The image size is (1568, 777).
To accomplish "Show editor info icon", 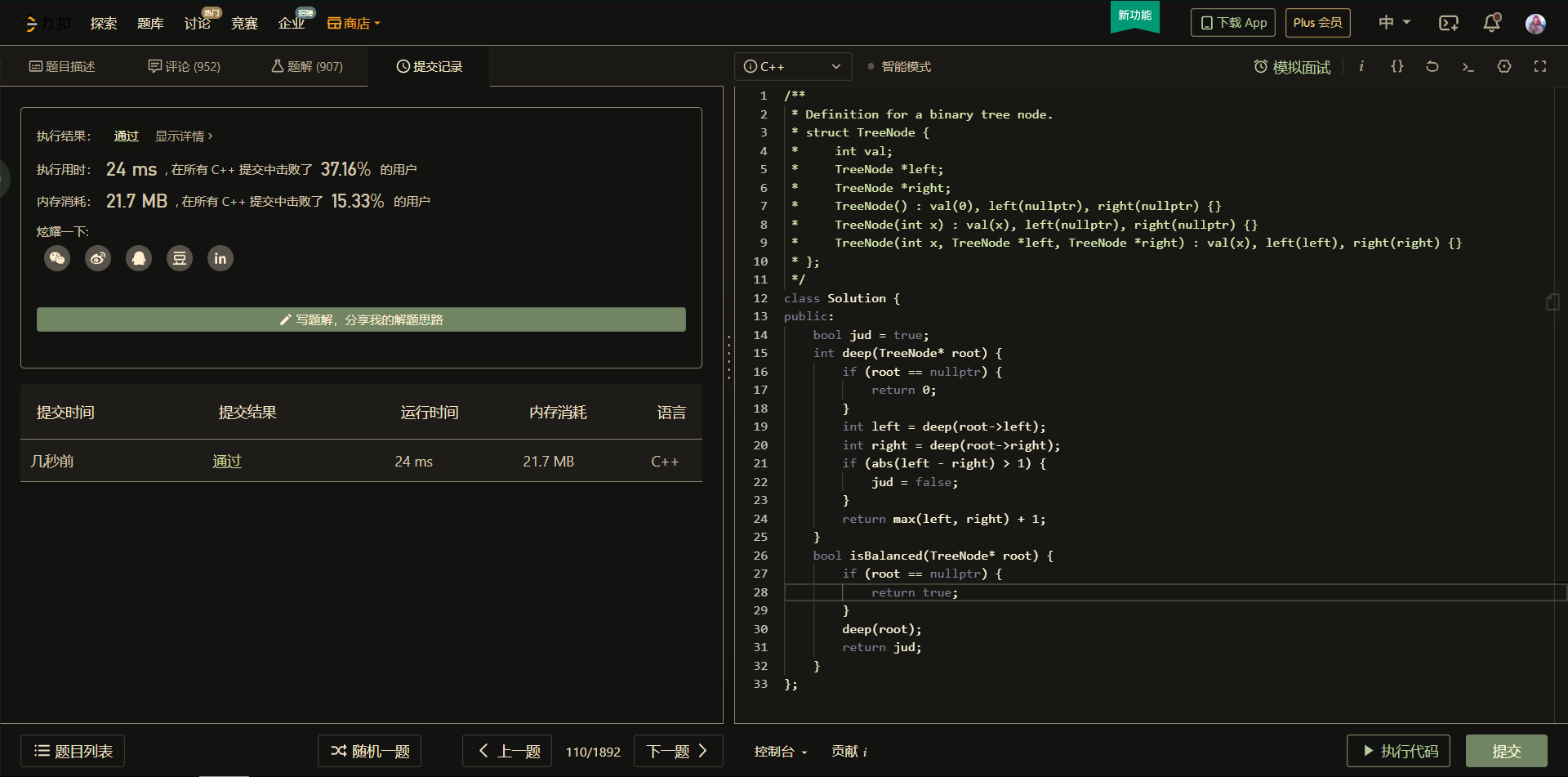I will pyautogui.click(x=1361, y=66).
